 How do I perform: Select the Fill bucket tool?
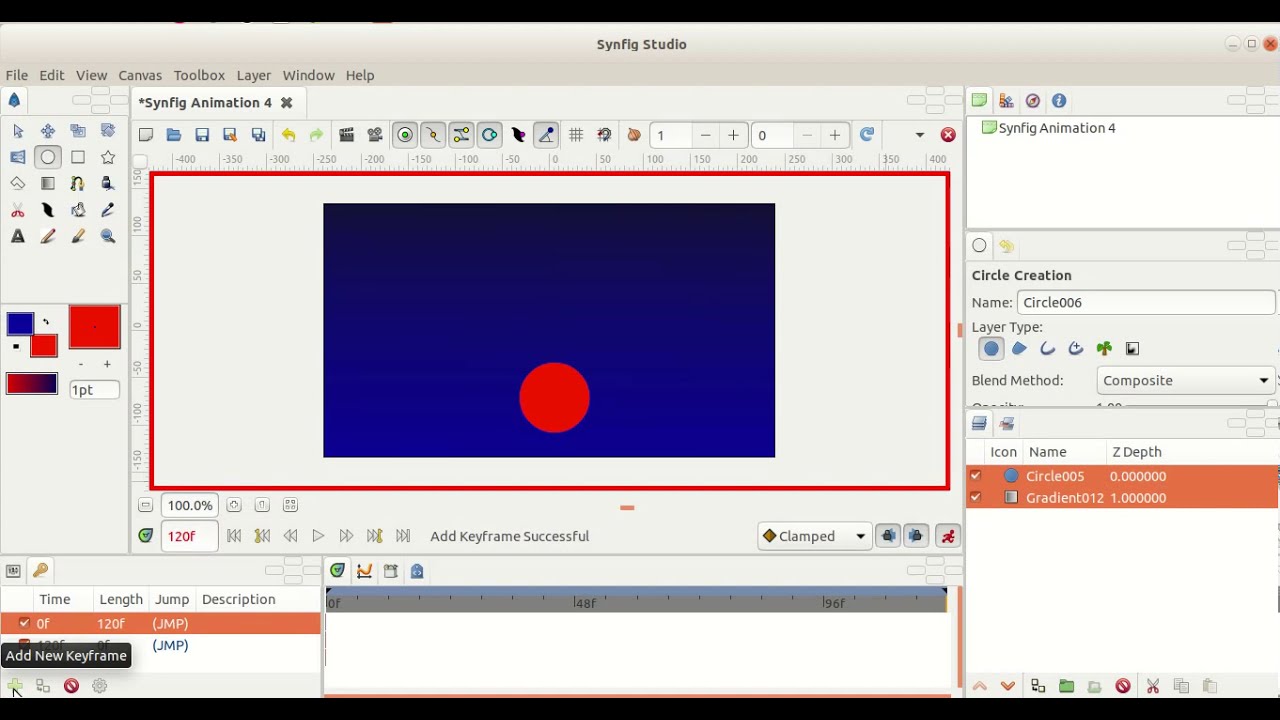tap(78, 210)
